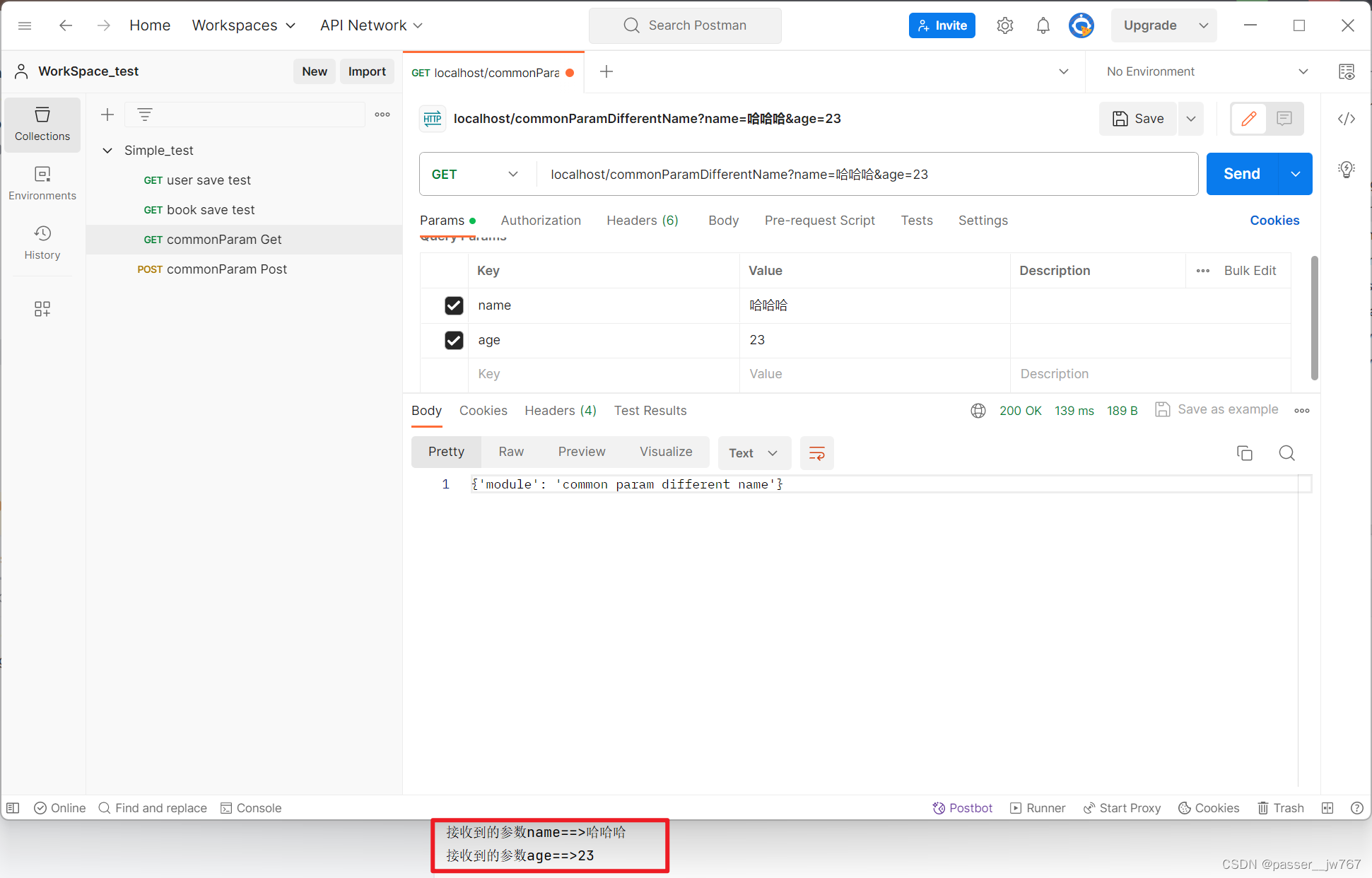Open the Collections sidebar panel
This screenshot has width=1372, height=878.
[42, 124]
